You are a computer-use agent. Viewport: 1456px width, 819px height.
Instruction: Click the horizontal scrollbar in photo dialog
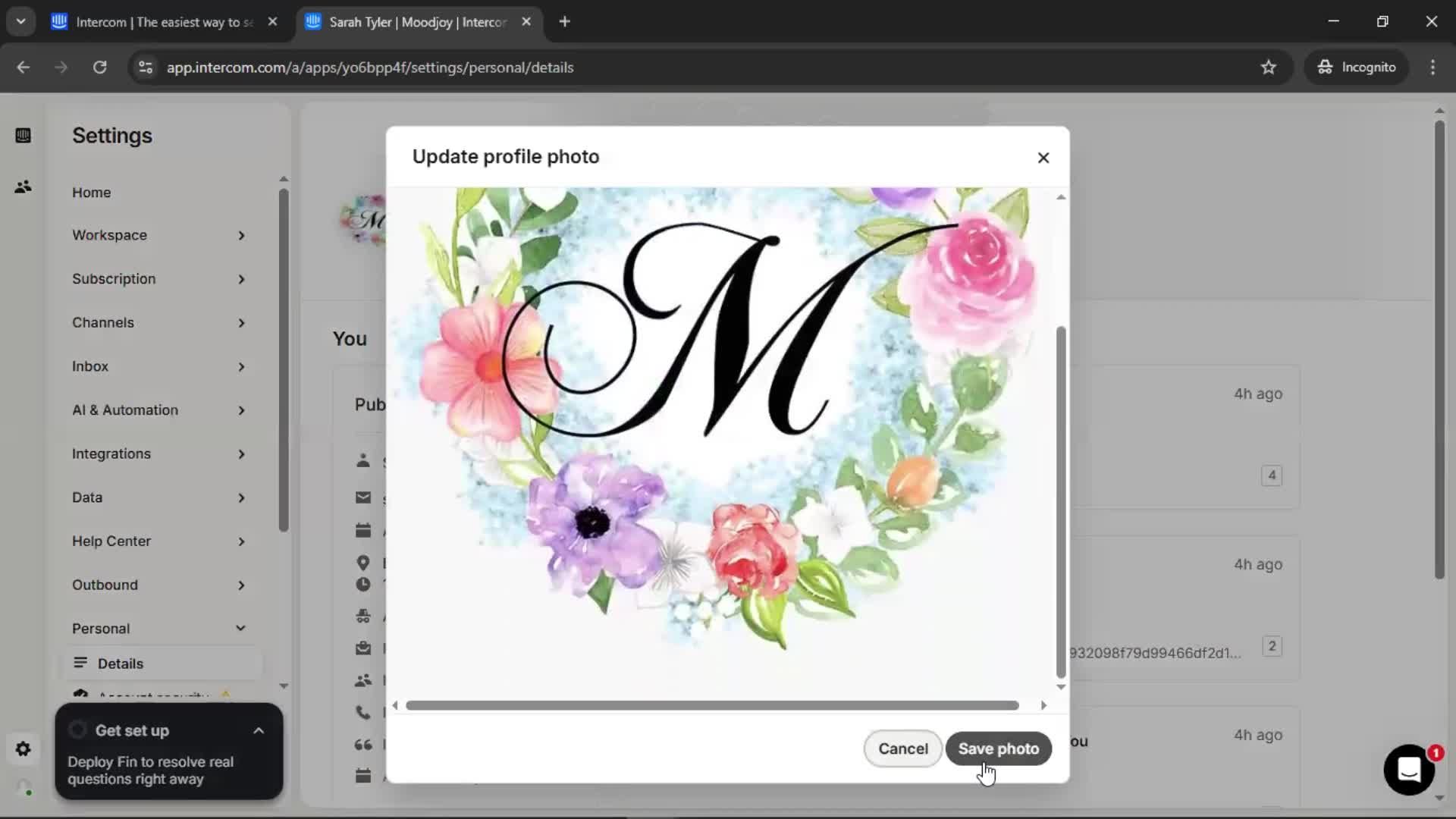[x=712, y=705]
